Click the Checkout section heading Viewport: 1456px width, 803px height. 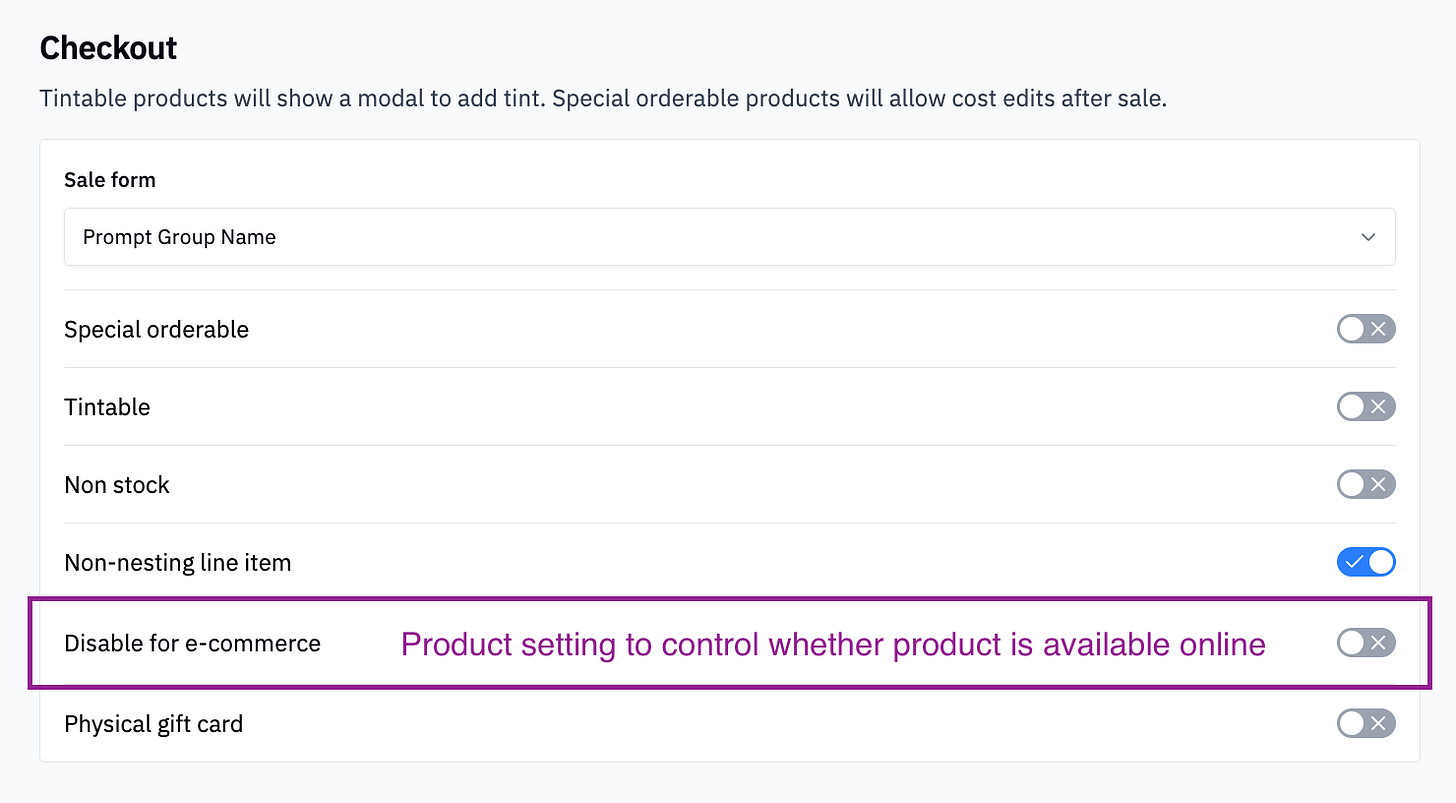pos(108,47)
